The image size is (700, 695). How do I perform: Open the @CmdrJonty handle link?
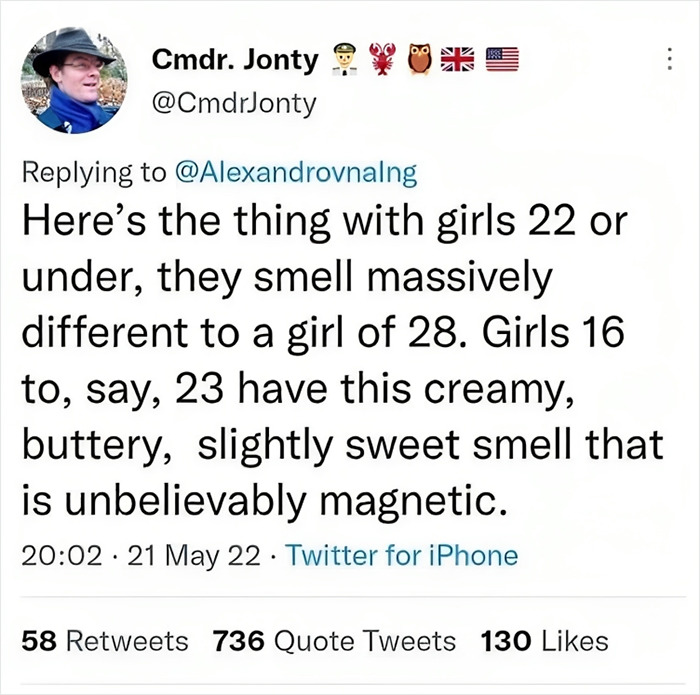point(233,103)
